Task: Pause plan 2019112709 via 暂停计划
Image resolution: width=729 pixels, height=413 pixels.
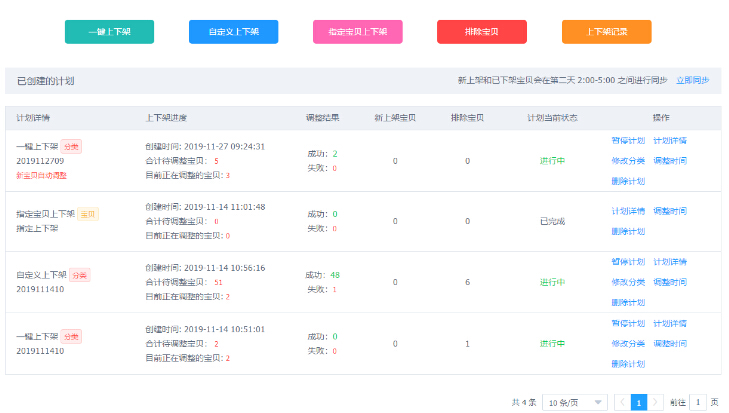Action: click(627, 140)
